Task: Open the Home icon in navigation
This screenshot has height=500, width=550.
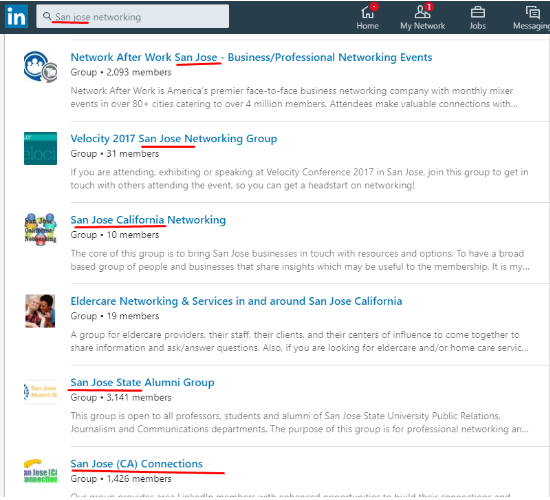Action: (x=367, y=13)
